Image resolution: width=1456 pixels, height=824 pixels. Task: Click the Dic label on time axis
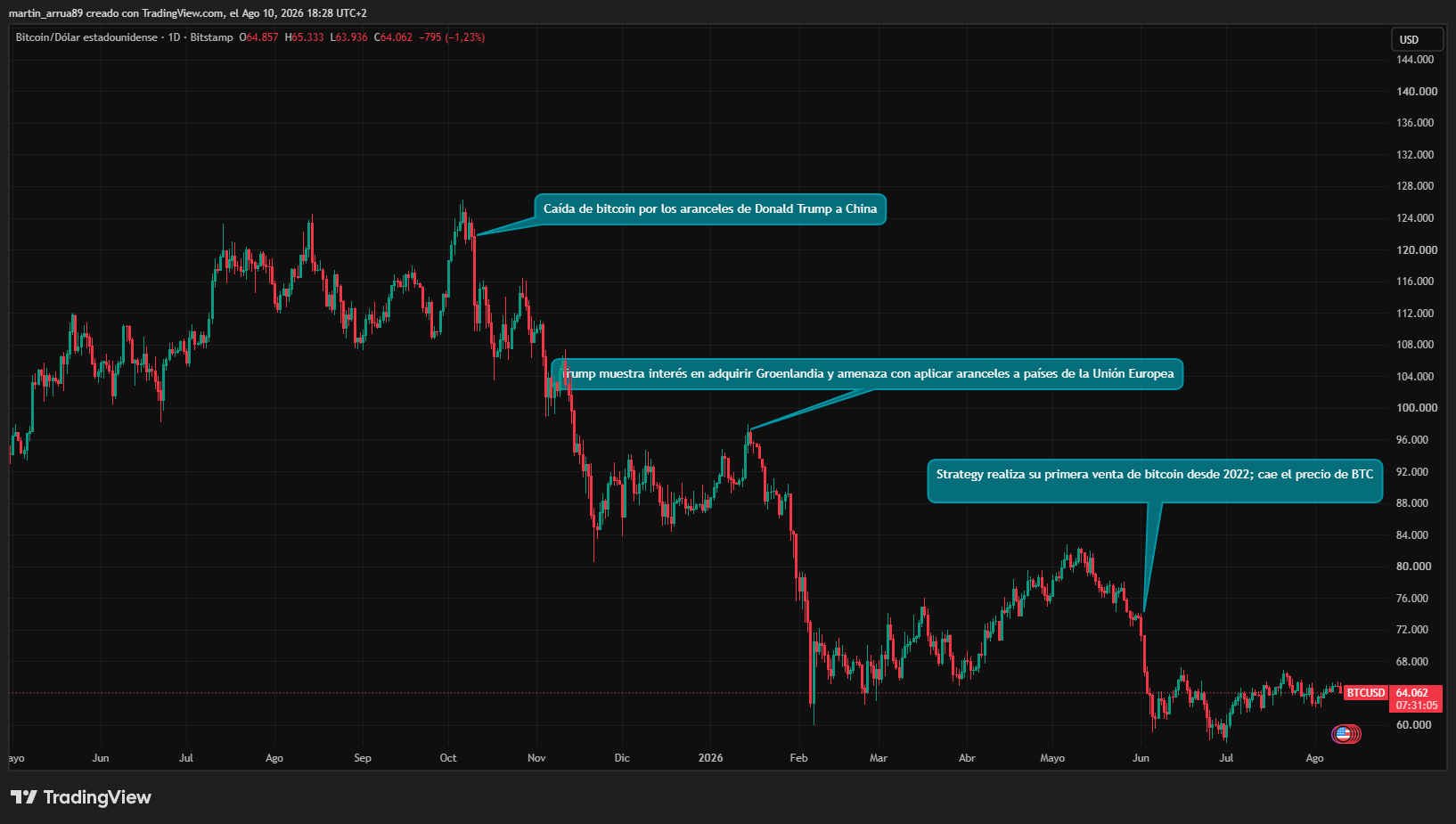tap(622, 758)
